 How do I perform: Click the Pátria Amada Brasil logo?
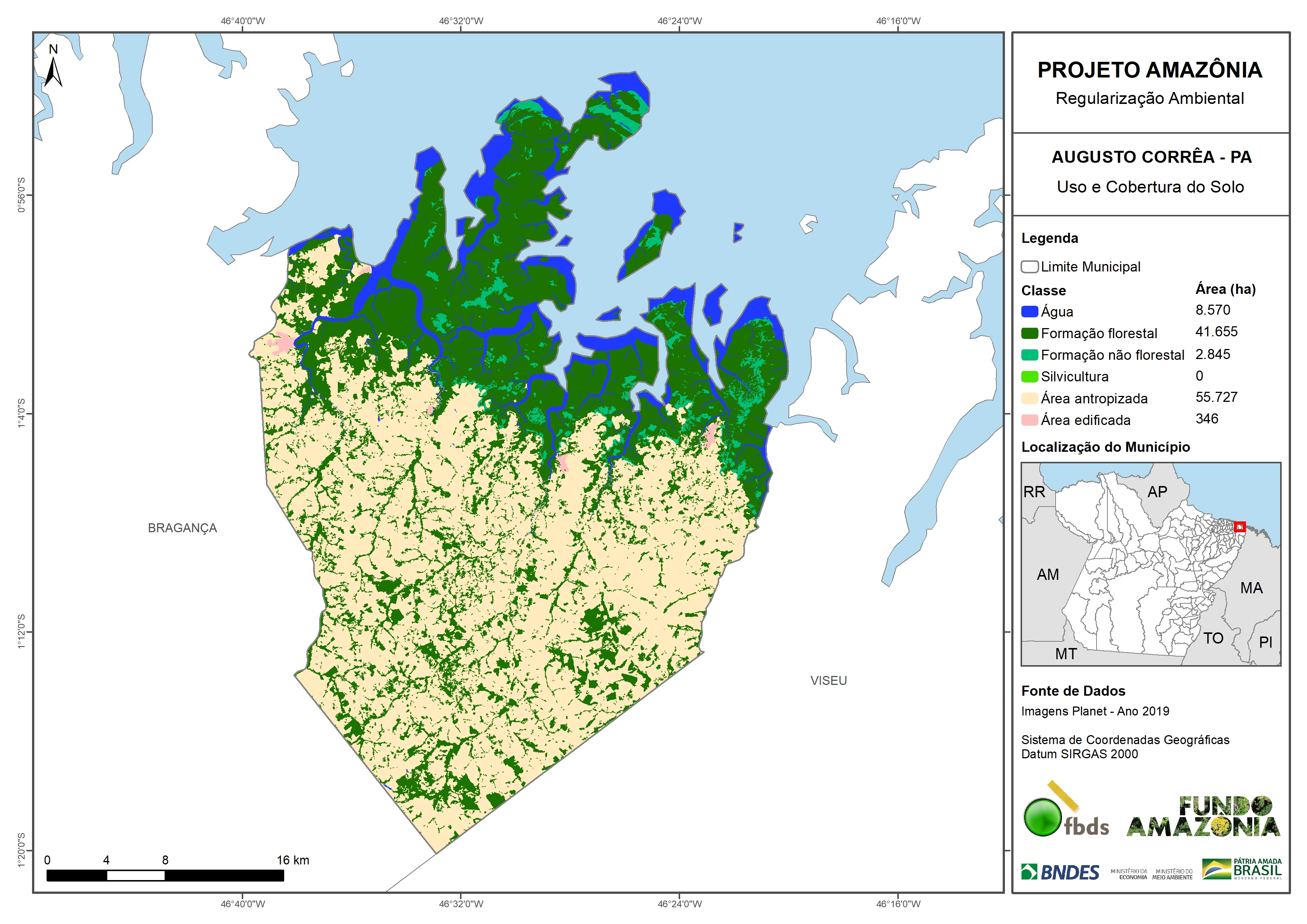click(x=1241, y=869)
